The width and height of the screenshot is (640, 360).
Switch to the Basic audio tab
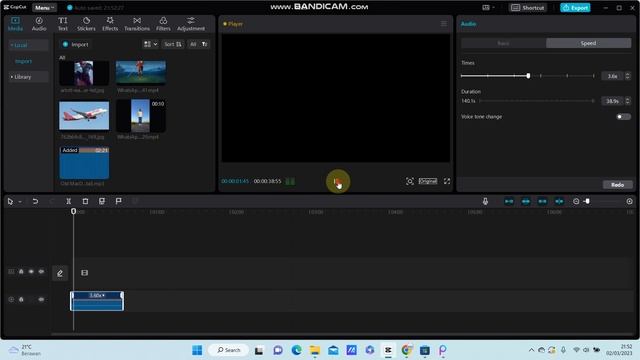click(x=503, y=43)
